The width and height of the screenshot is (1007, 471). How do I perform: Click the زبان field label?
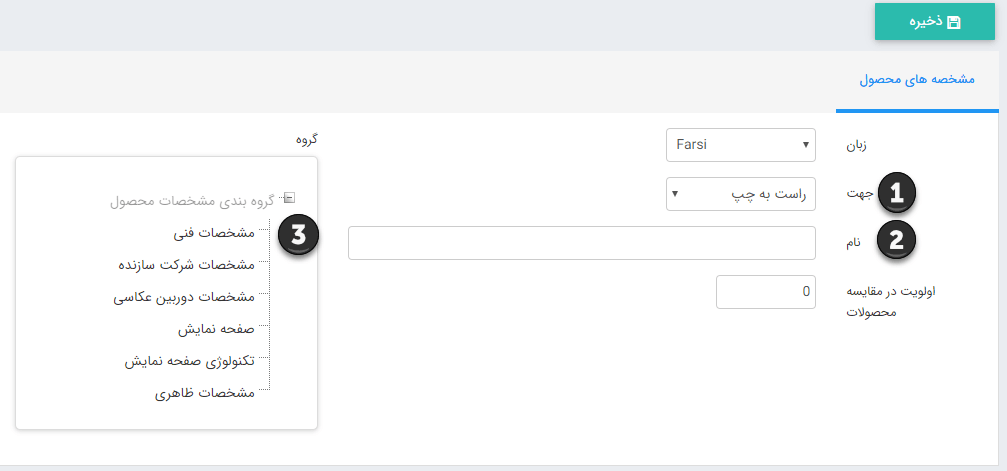856,145
